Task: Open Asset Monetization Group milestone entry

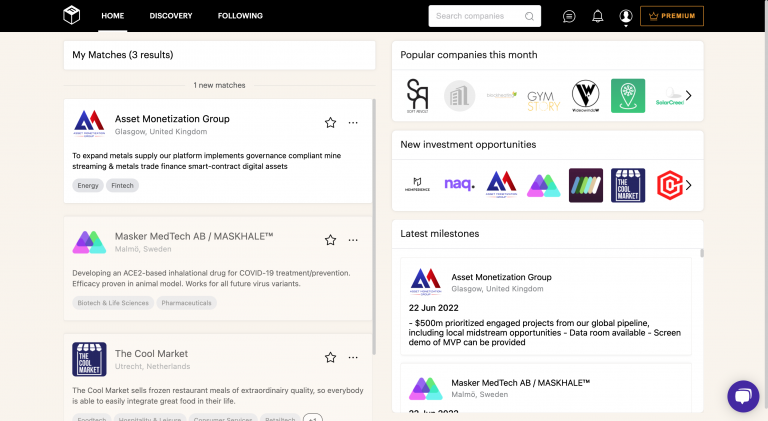Action: tap(546, 306)
